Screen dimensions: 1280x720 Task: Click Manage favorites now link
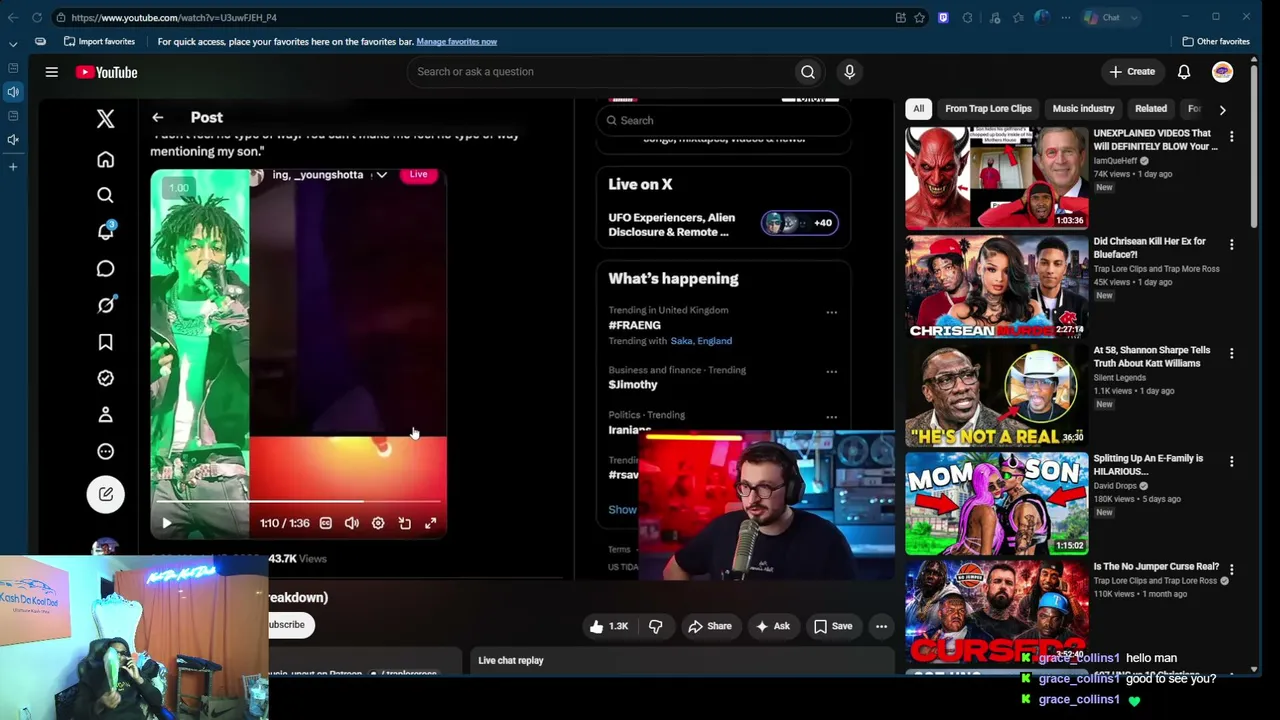click(456, 42)
